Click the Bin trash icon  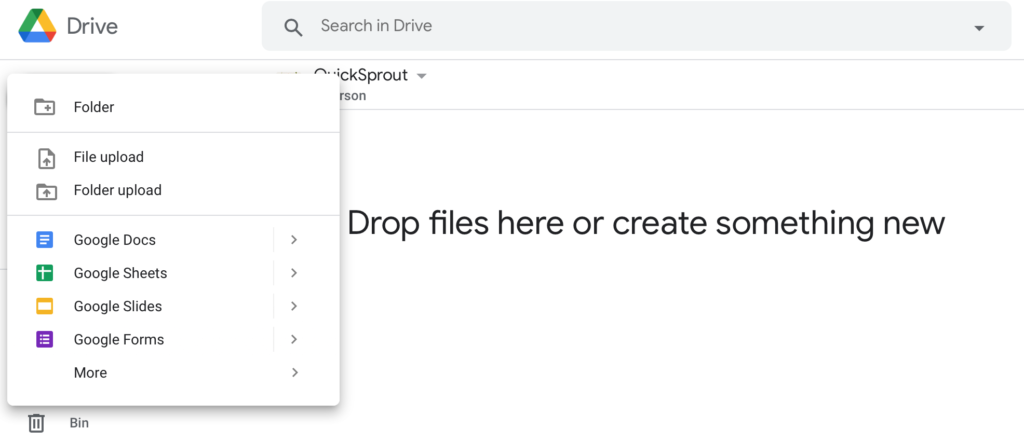click(36, 423)
